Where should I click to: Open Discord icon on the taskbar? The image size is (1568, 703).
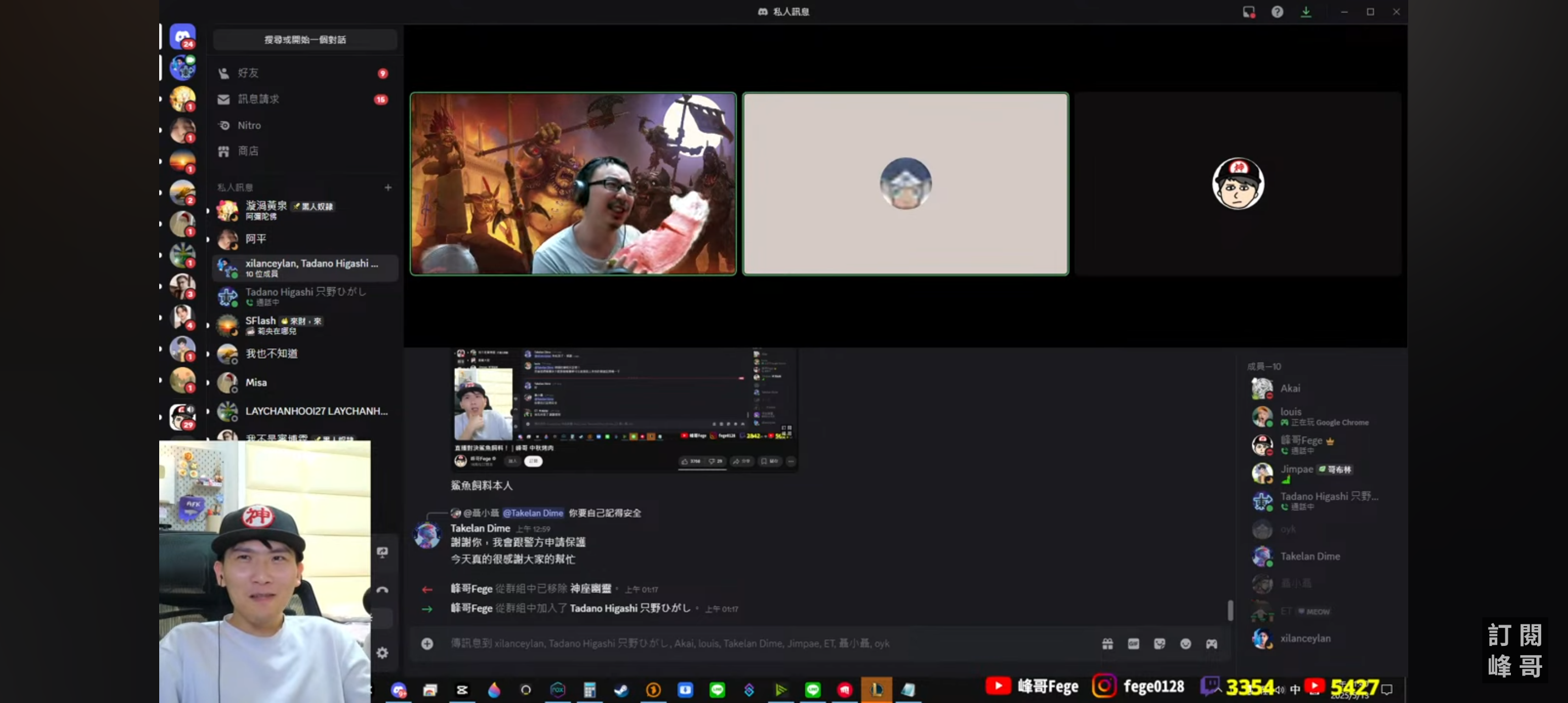coord(399,690)
